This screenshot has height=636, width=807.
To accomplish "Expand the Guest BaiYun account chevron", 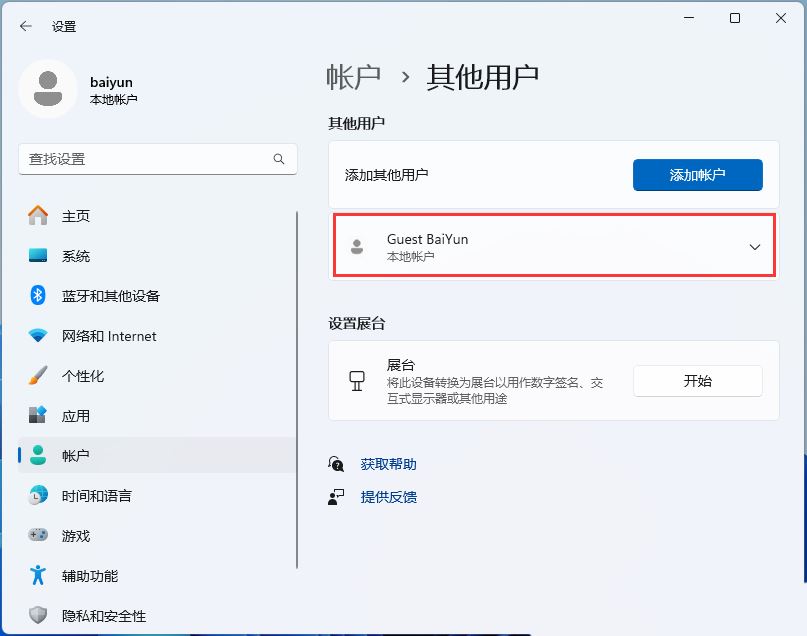I will tap(755, 247).
